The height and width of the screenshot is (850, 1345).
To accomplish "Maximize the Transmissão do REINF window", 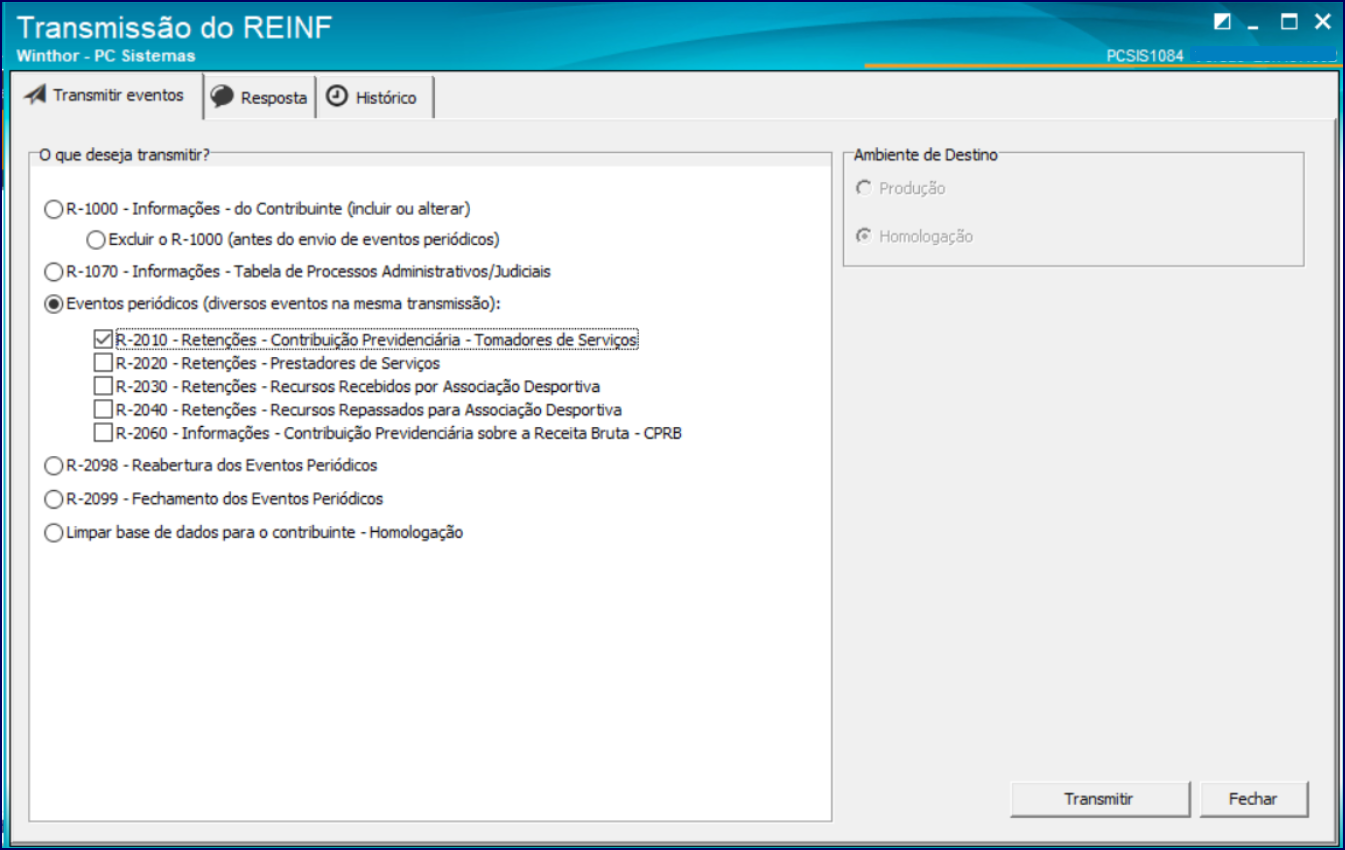I will (x=1290, y=21).
